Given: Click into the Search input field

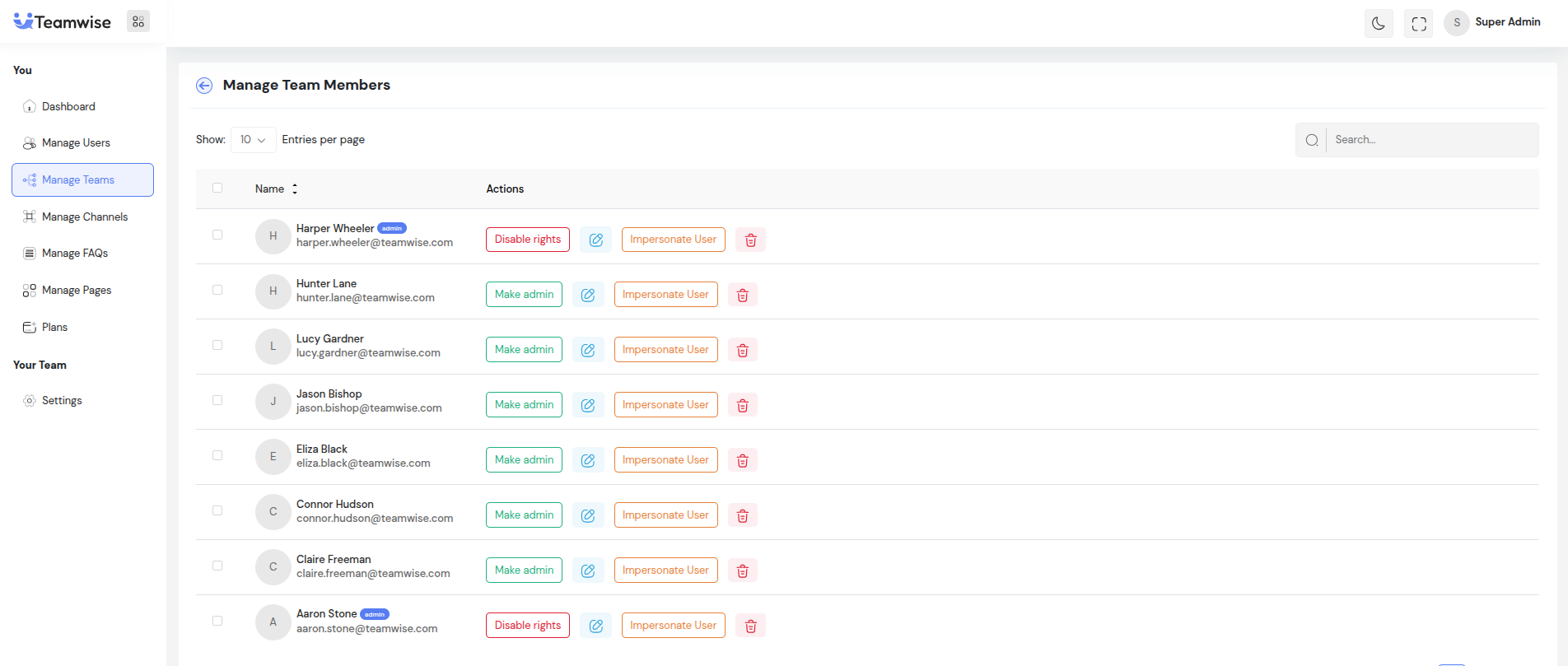Looking at the screenshot, I should [x=1431, y=140].
